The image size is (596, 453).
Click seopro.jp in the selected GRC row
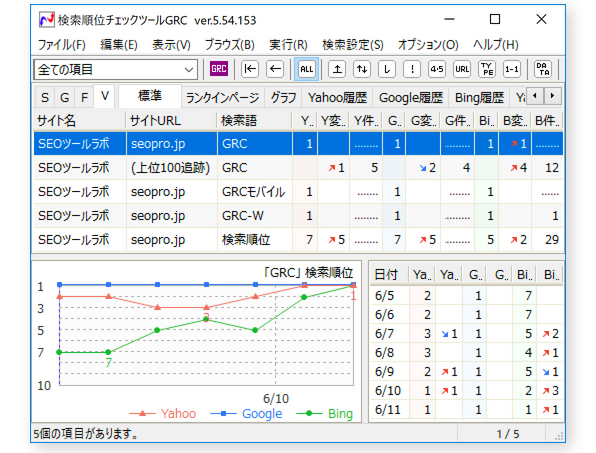[x=158, y=144]
